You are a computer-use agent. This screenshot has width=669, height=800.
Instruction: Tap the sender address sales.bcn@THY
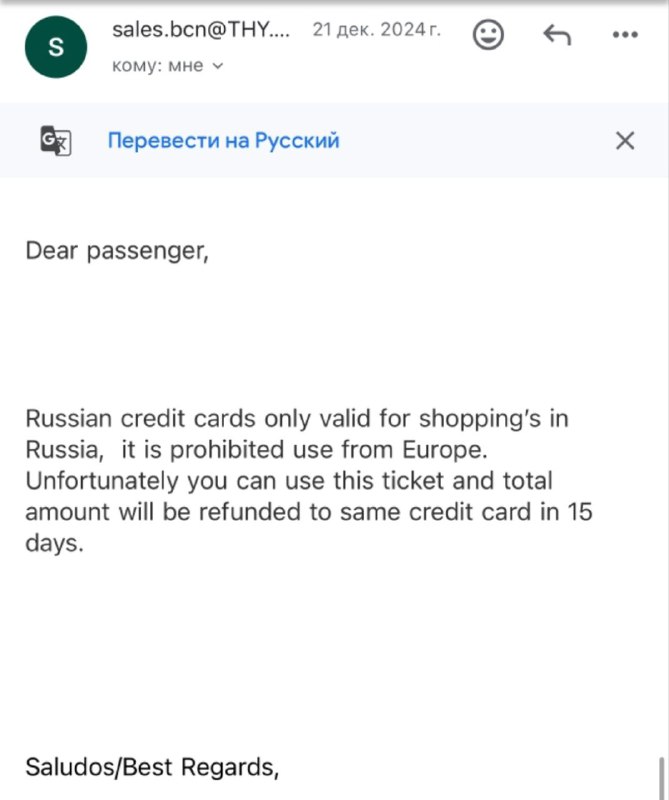(201, 30)
